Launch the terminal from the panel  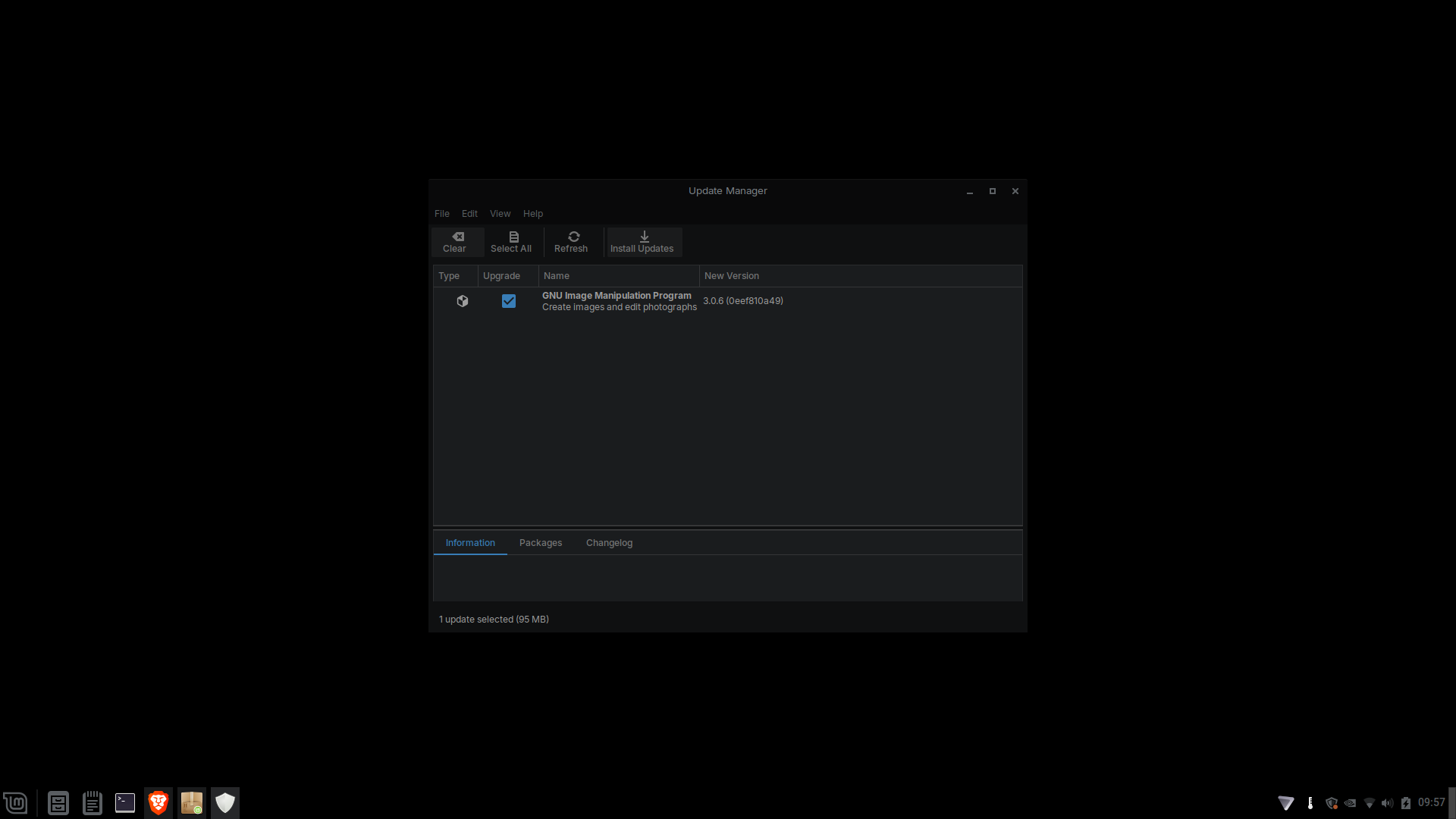click(125, 802)
